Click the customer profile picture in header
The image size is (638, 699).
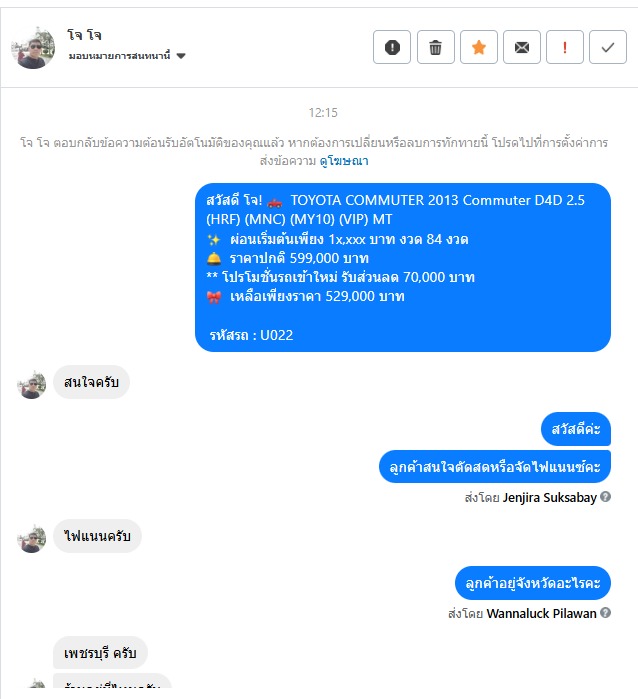tap(33, 48)
